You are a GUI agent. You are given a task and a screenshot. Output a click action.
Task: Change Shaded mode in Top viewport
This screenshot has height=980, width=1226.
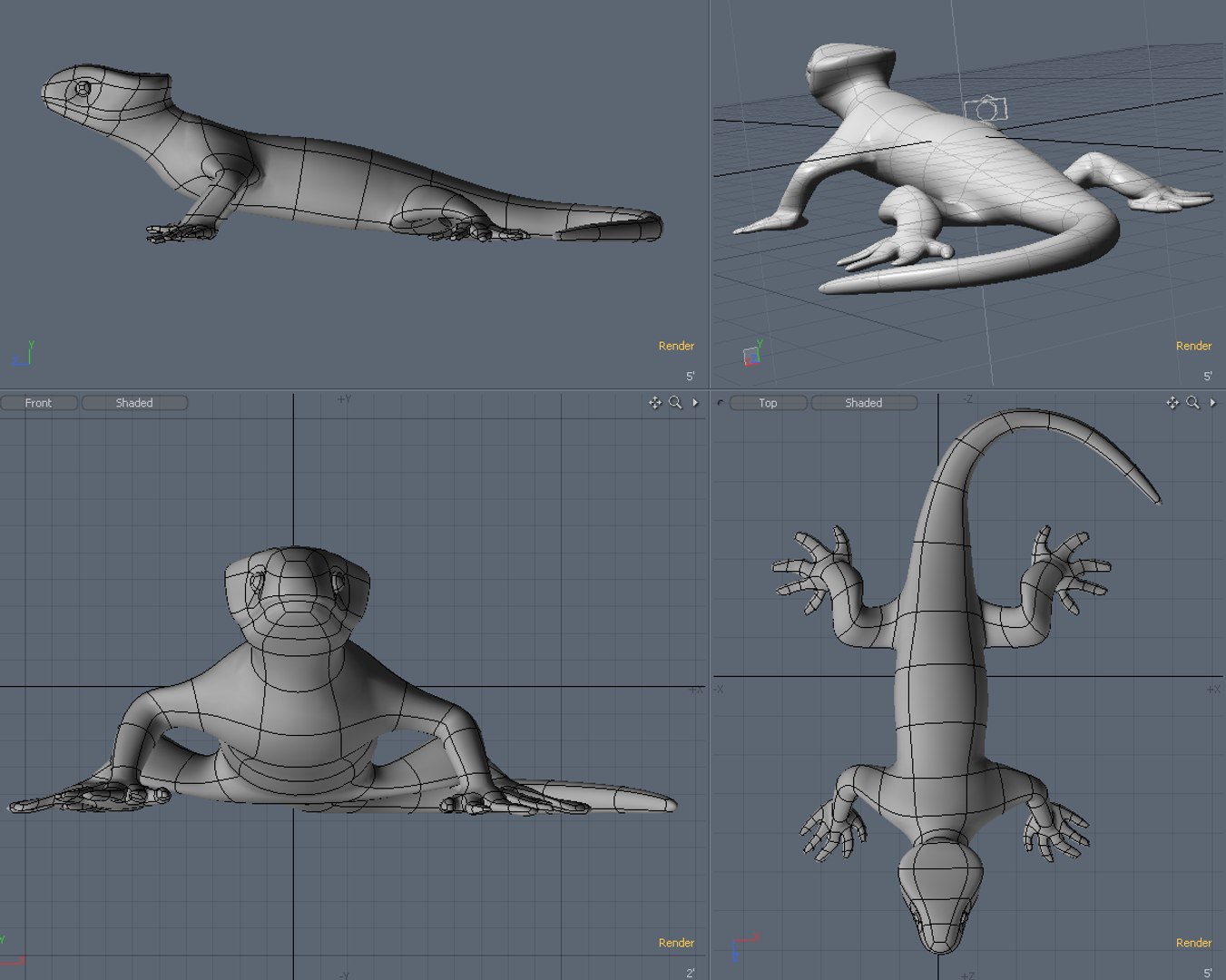tap(864, 403)
